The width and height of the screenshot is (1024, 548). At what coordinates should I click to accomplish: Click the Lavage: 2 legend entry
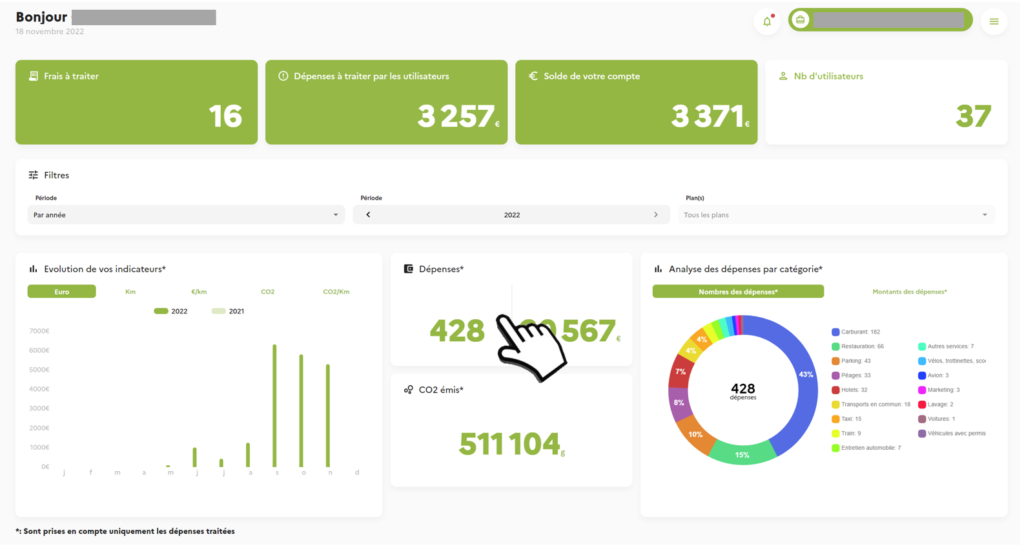pos(936,404)
